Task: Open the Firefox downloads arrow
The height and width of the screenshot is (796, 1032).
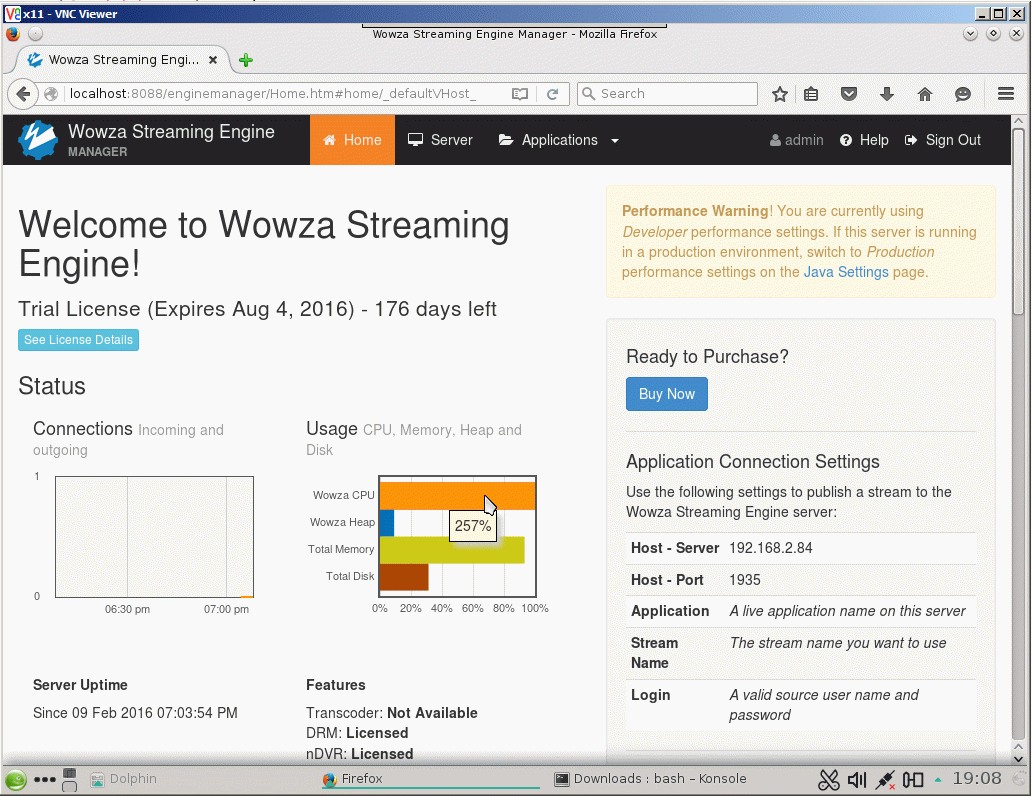Action: (x=887, y=94)
